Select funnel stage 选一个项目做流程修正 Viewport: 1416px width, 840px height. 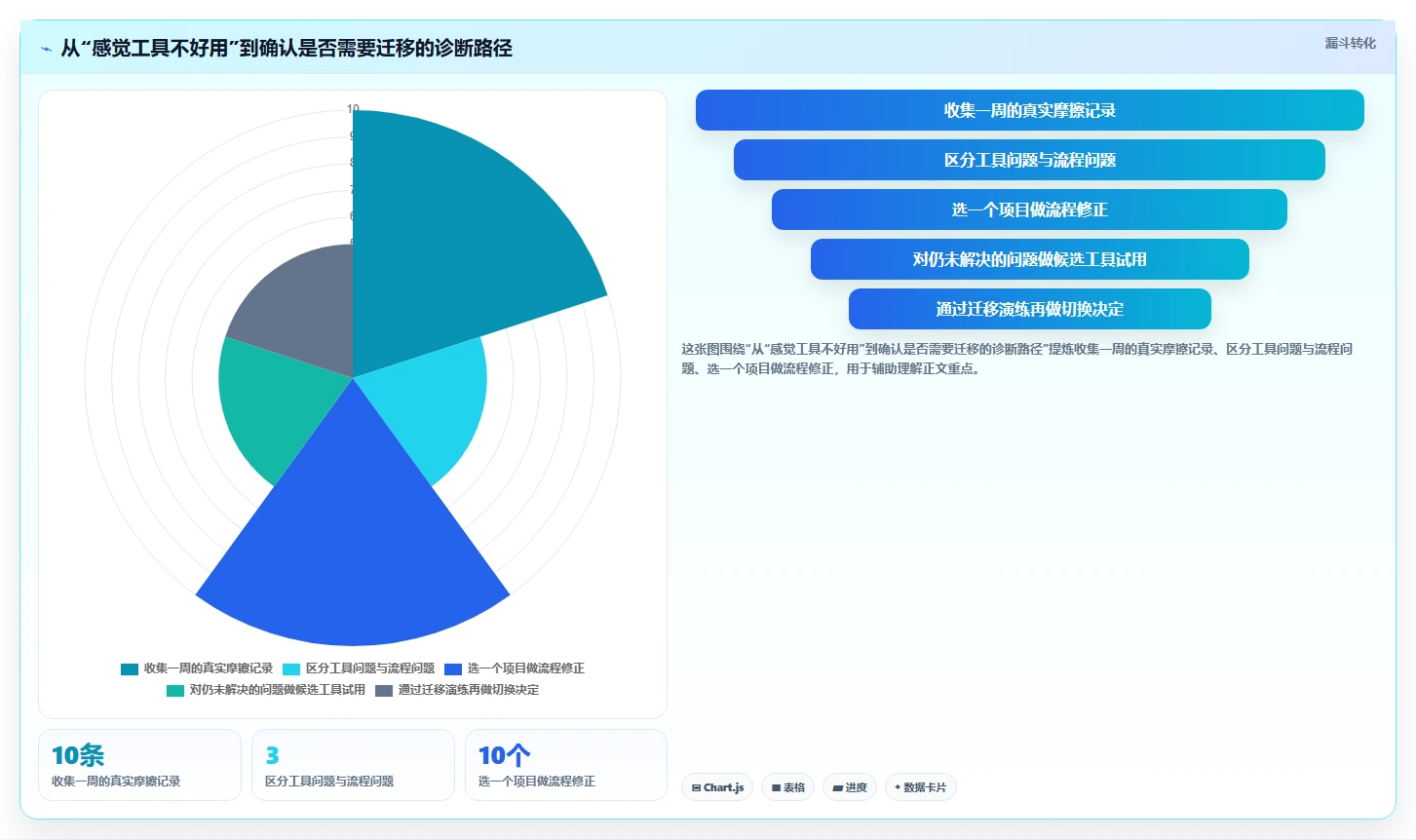(x=1030, y=210)
